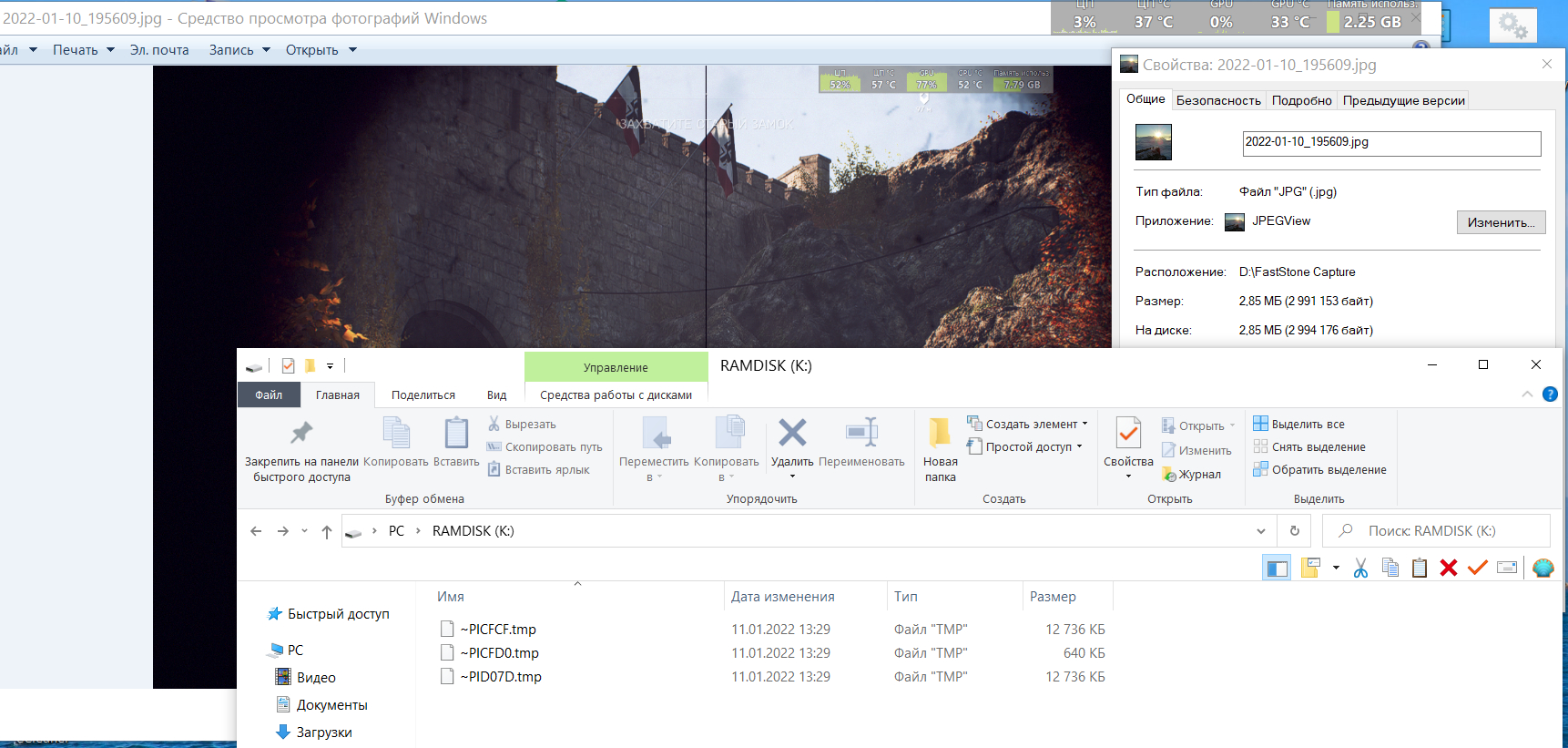Switch to the Поделиться ribbon tab

click(423, 394)
